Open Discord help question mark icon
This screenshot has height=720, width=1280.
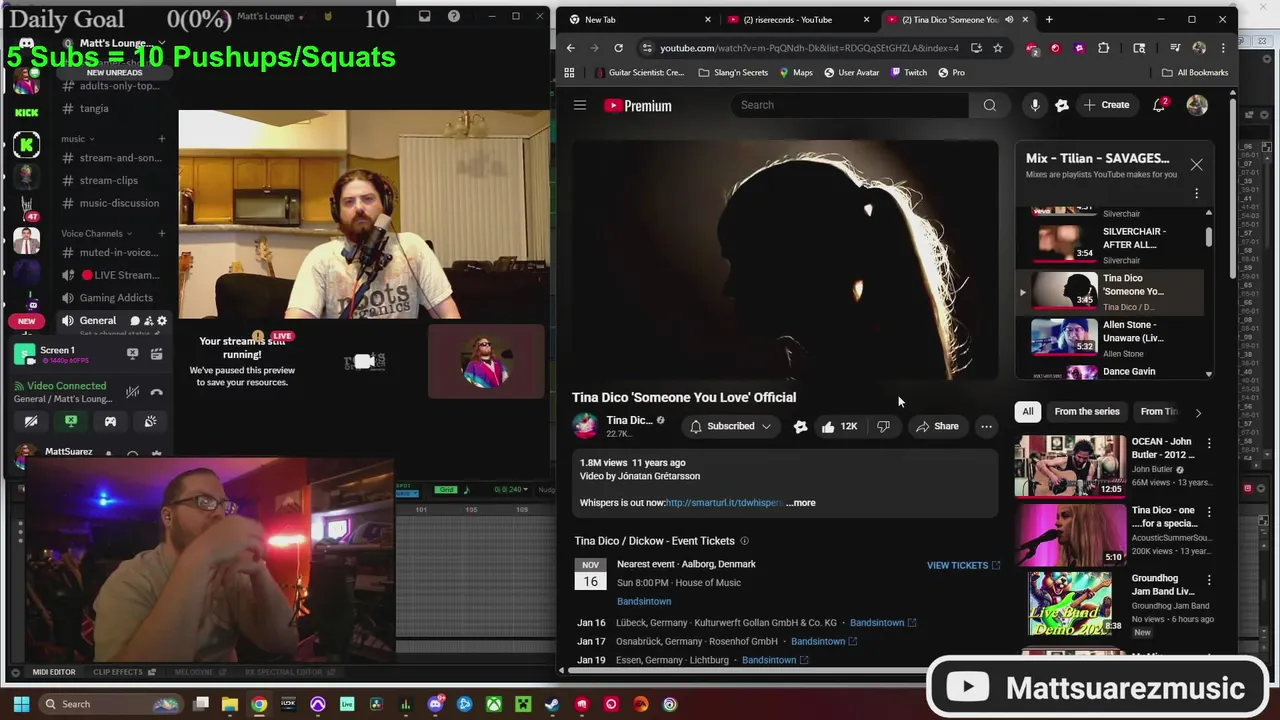pos(454,16)
